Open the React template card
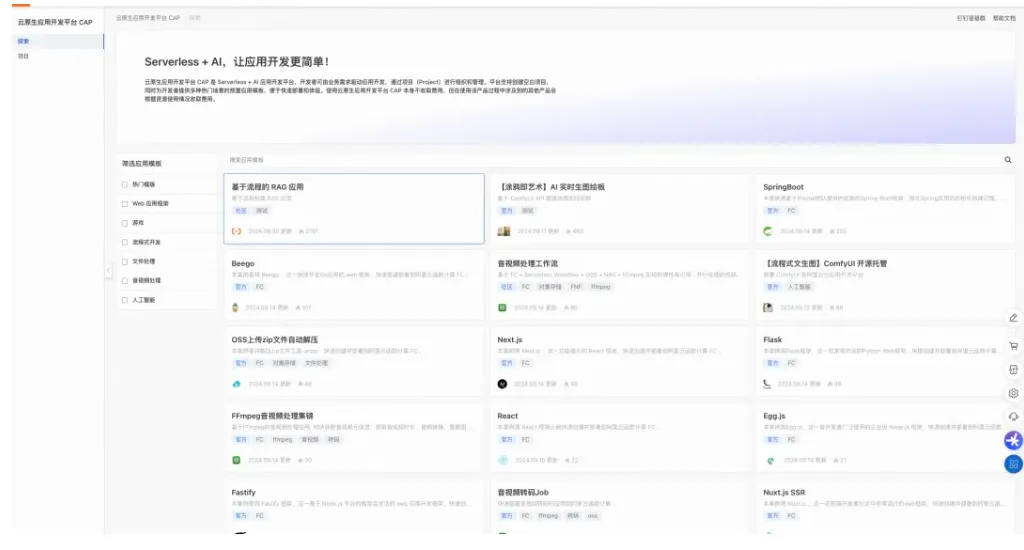Image resolution: width=1024 pixels, height=550 pixels. (x=619, y=438)
